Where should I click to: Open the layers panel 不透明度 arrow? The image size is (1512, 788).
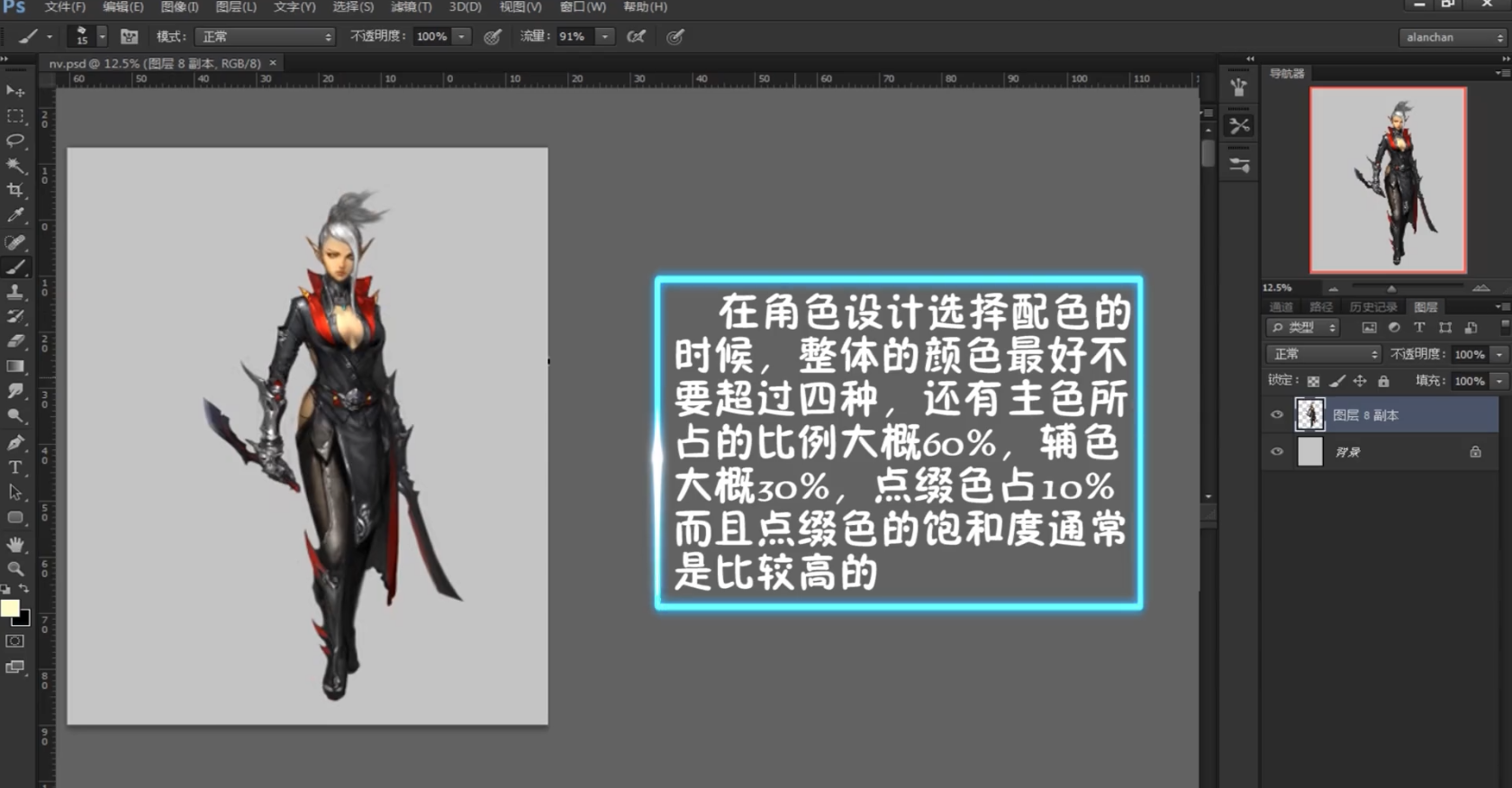[1498, 354]
